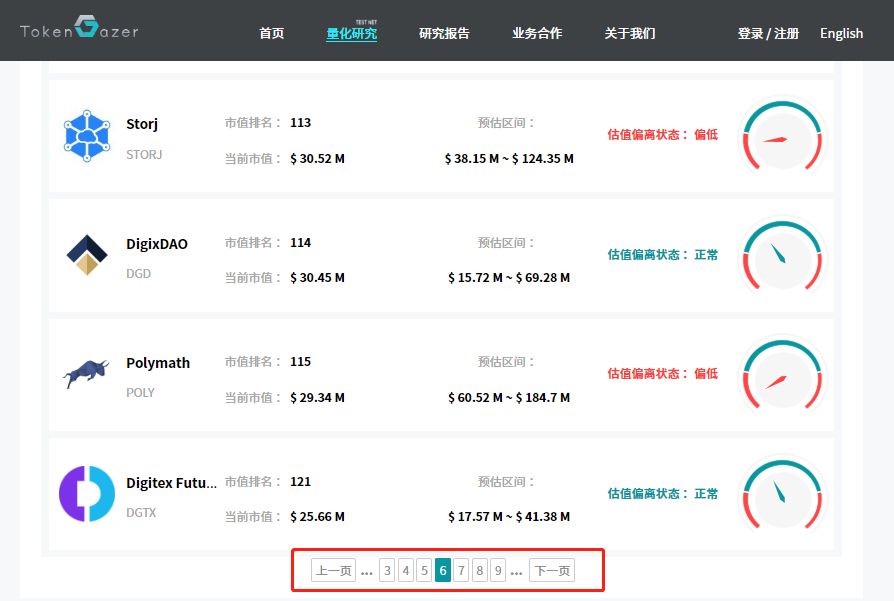Click Digitex status 估值偏离状态: 正常

663,494
